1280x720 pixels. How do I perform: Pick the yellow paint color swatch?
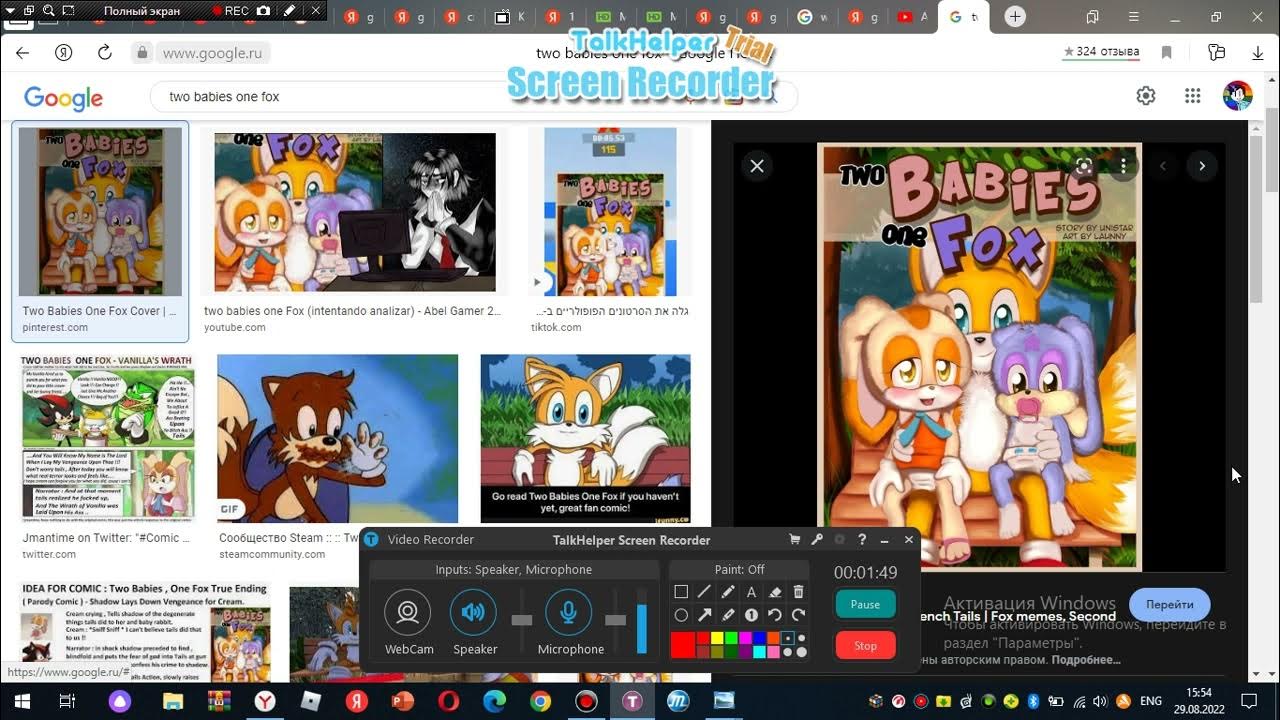pyautogui.click(x=717, y=638)
